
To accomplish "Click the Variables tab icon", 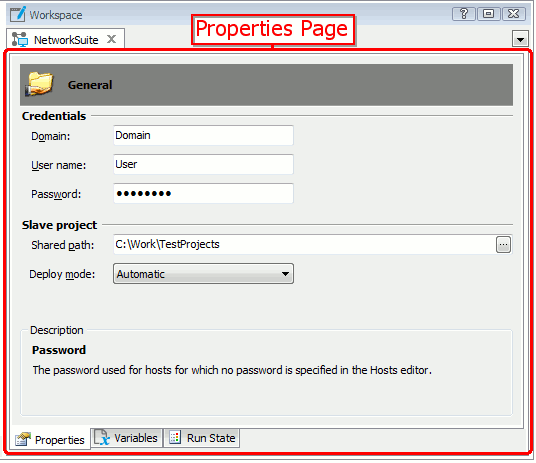I will 102,438.
